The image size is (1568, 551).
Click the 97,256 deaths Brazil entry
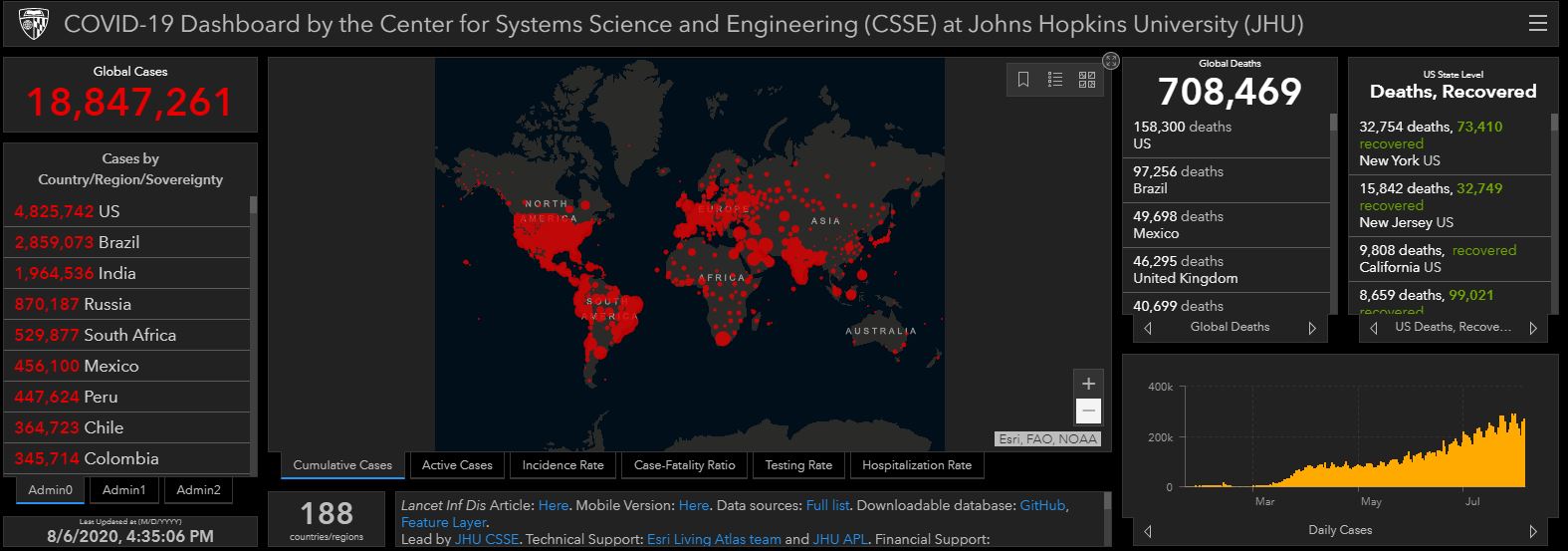(1229, 180)
